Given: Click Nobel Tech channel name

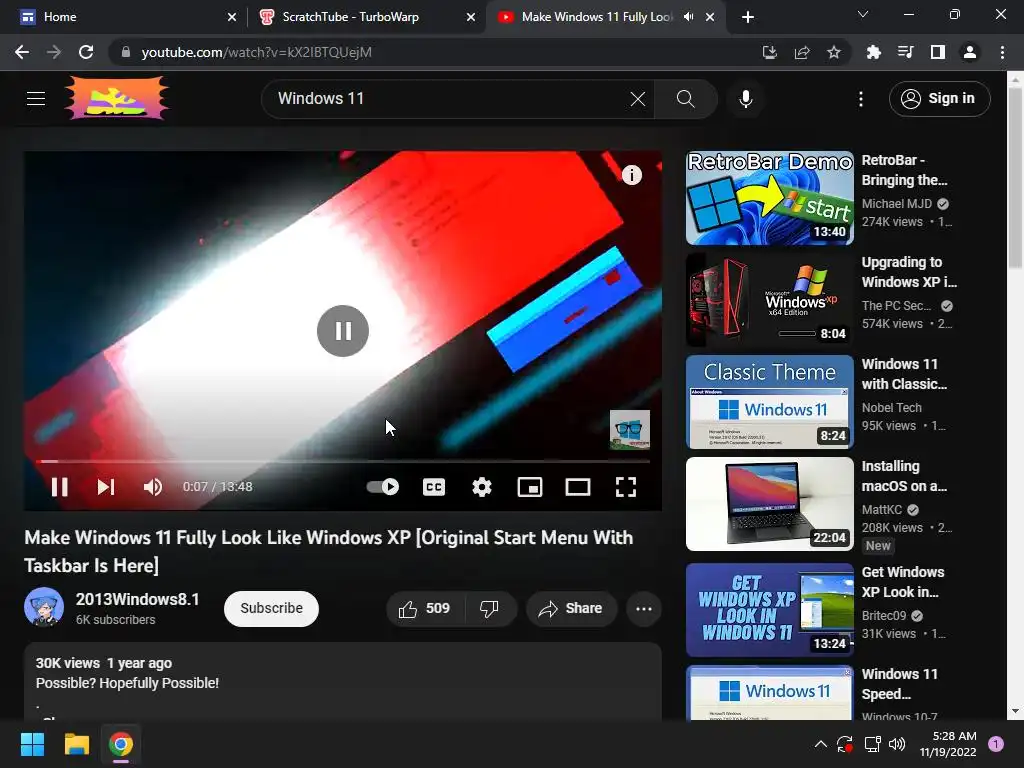Looking at the screenshot, I should (891, 408).
